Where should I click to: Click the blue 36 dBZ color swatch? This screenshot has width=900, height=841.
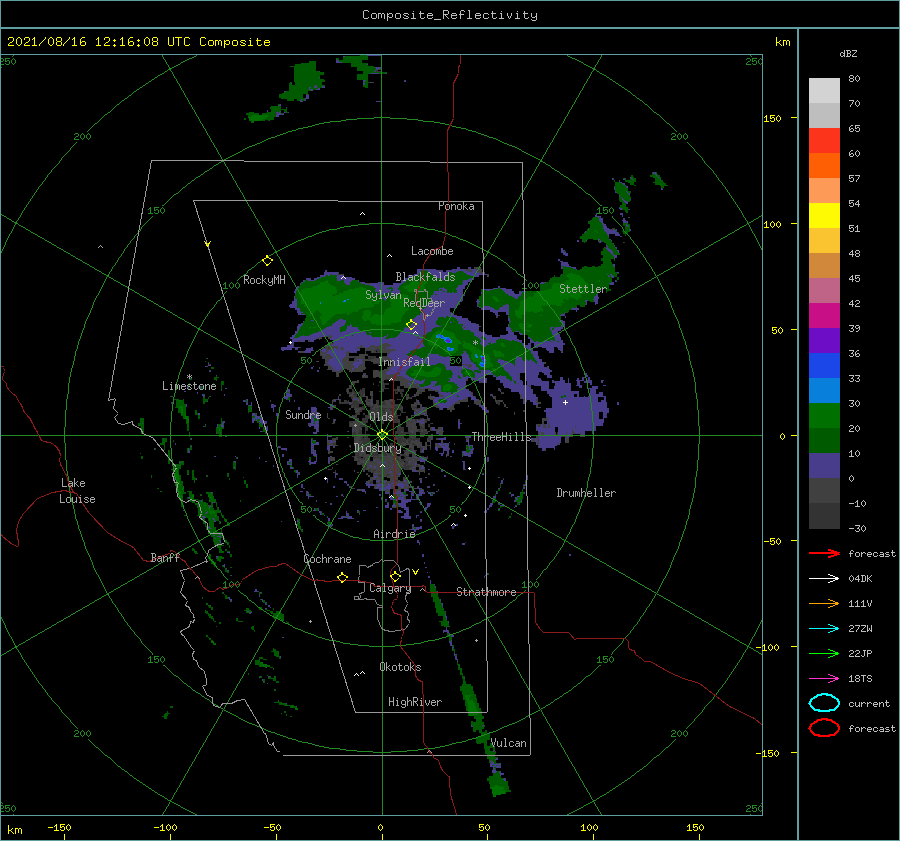pos(824,365)
